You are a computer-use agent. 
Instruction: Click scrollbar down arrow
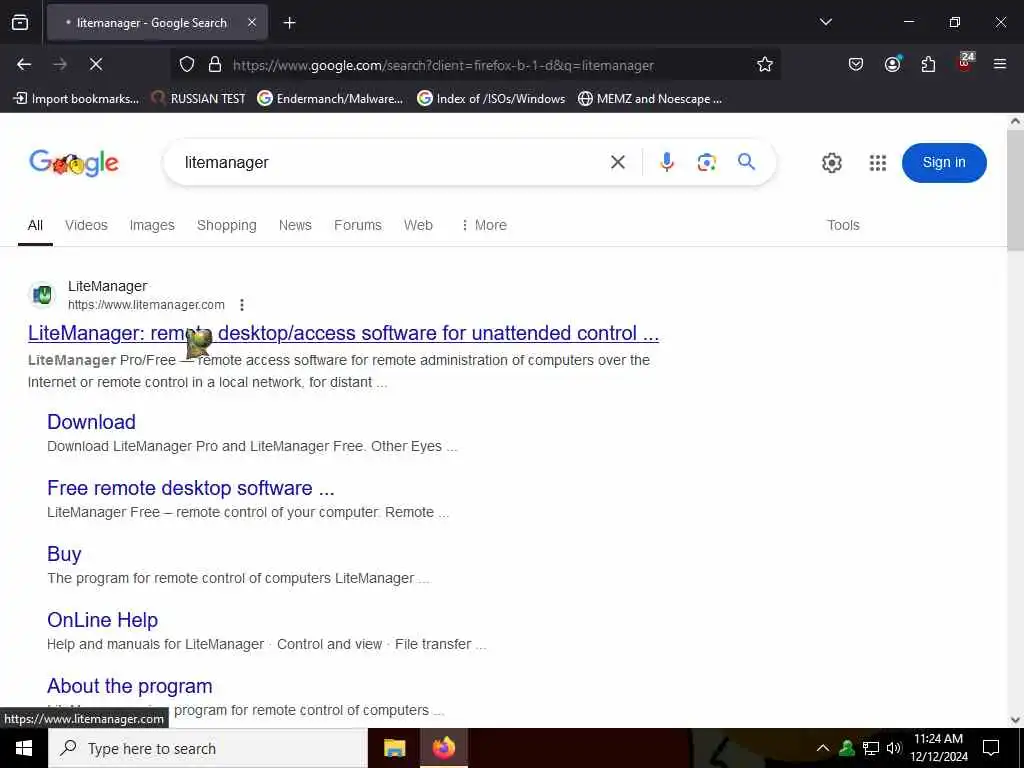pyautogui.click(x=1016, y=720)
